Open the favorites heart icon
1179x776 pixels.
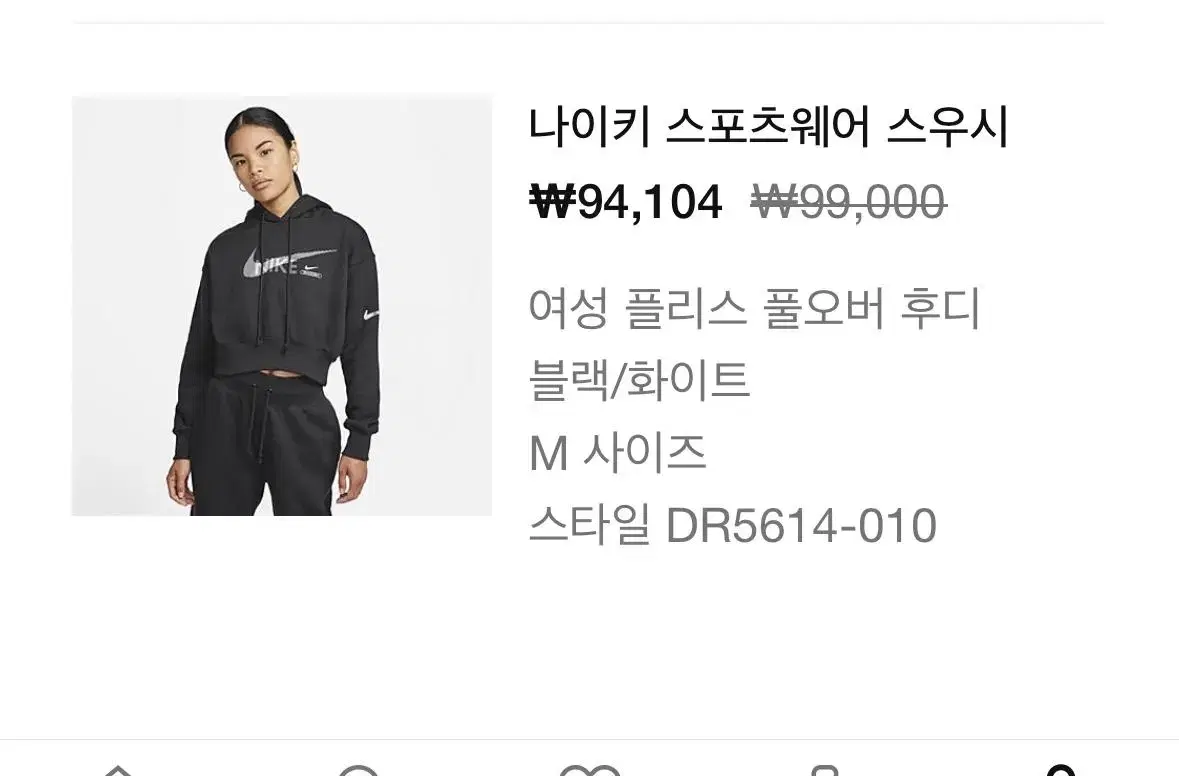click(x=590, y=771)
